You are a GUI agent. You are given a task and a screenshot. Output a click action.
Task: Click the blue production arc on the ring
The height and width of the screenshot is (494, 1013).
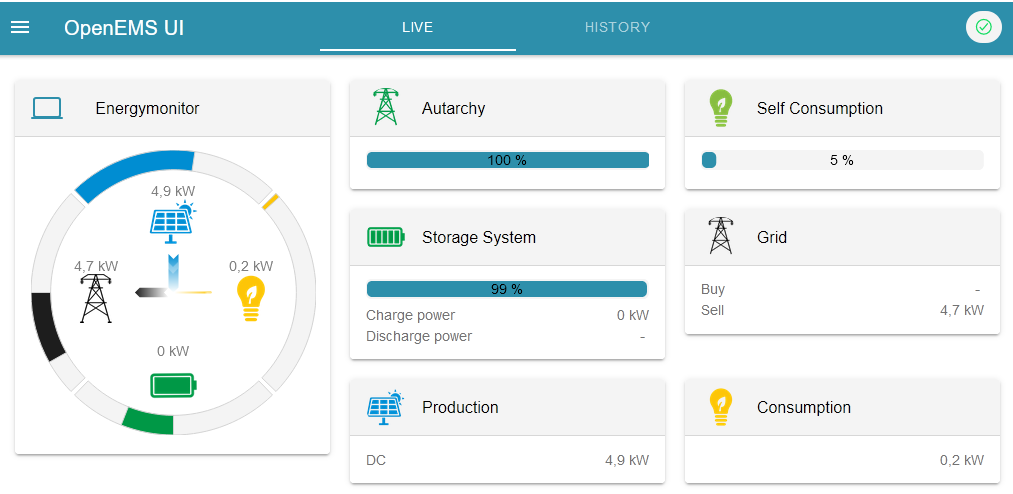pos(135,170)
